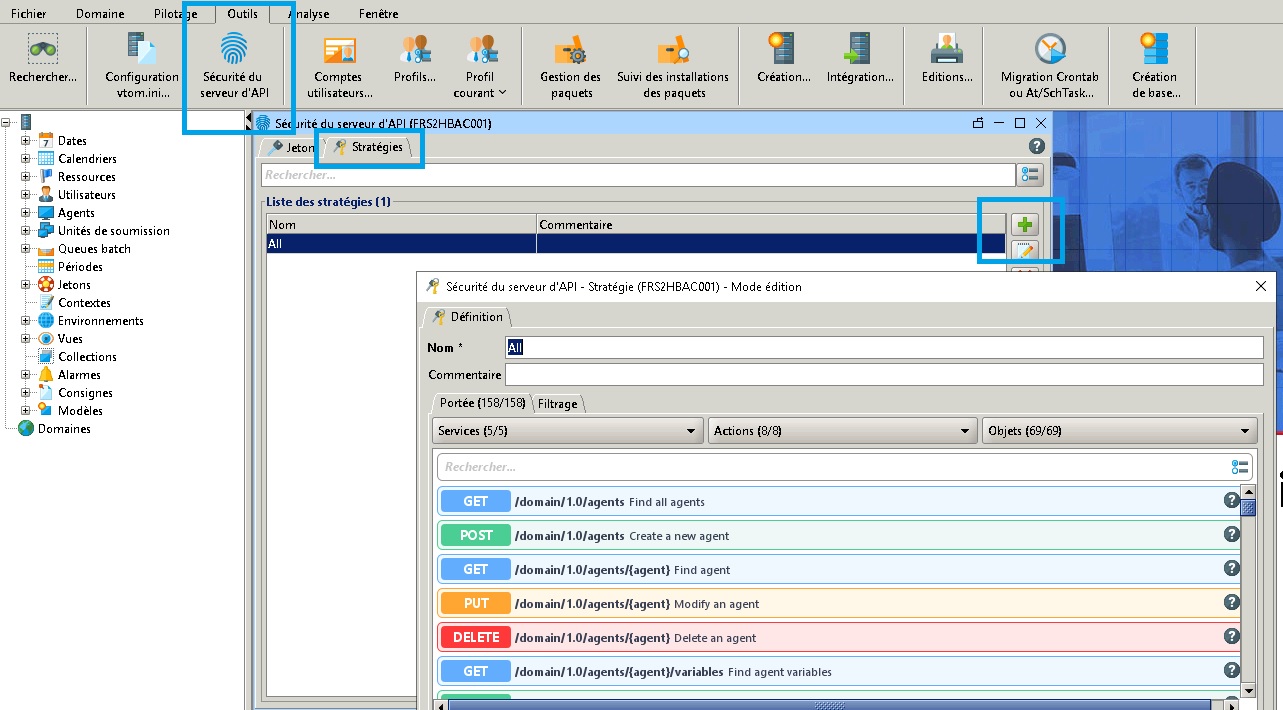This screenshot has width=1283, height=710.
Task: Expand the Calendriers tree node
Action: (26, 159)
